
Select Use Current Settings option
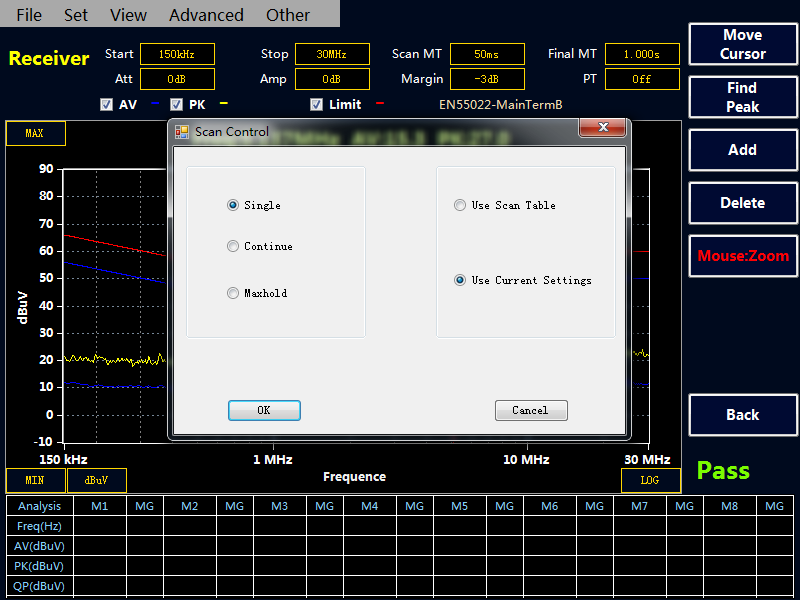tap(460, 280)
